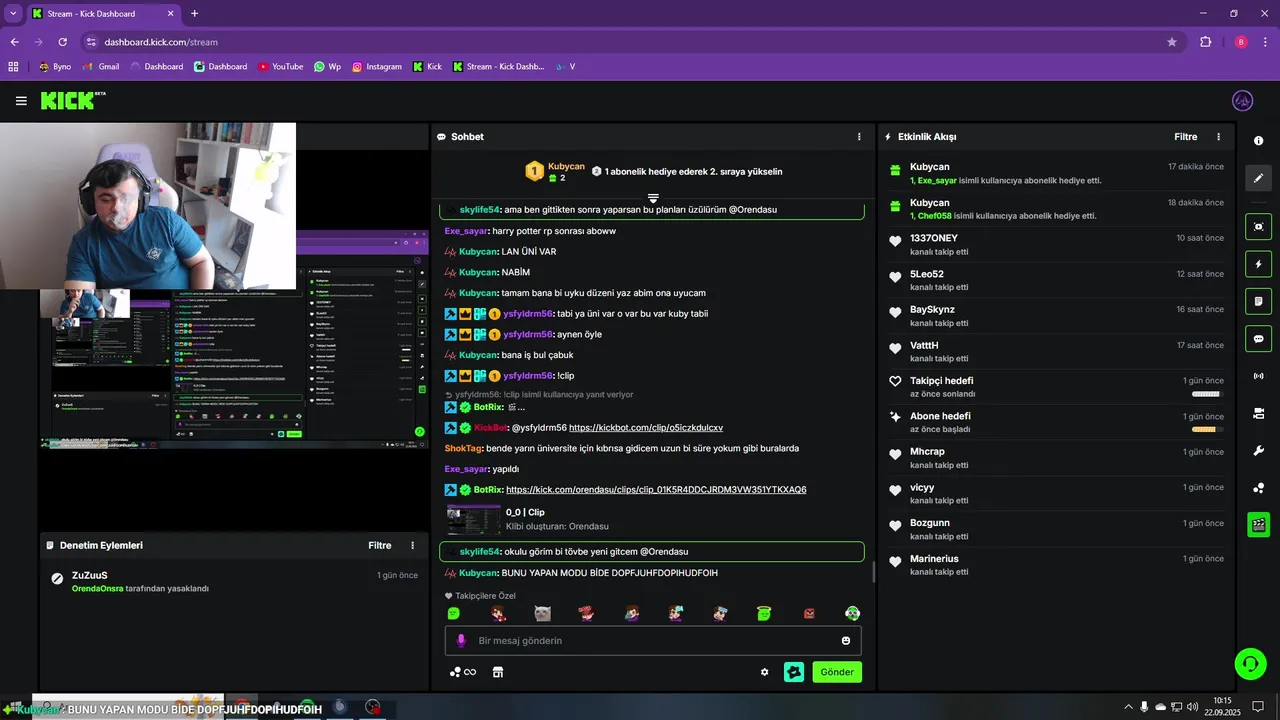Click the channel points icon in sidebar
The height and width of the screenshot is (720, 1280).
click(x=1259, y=488)
